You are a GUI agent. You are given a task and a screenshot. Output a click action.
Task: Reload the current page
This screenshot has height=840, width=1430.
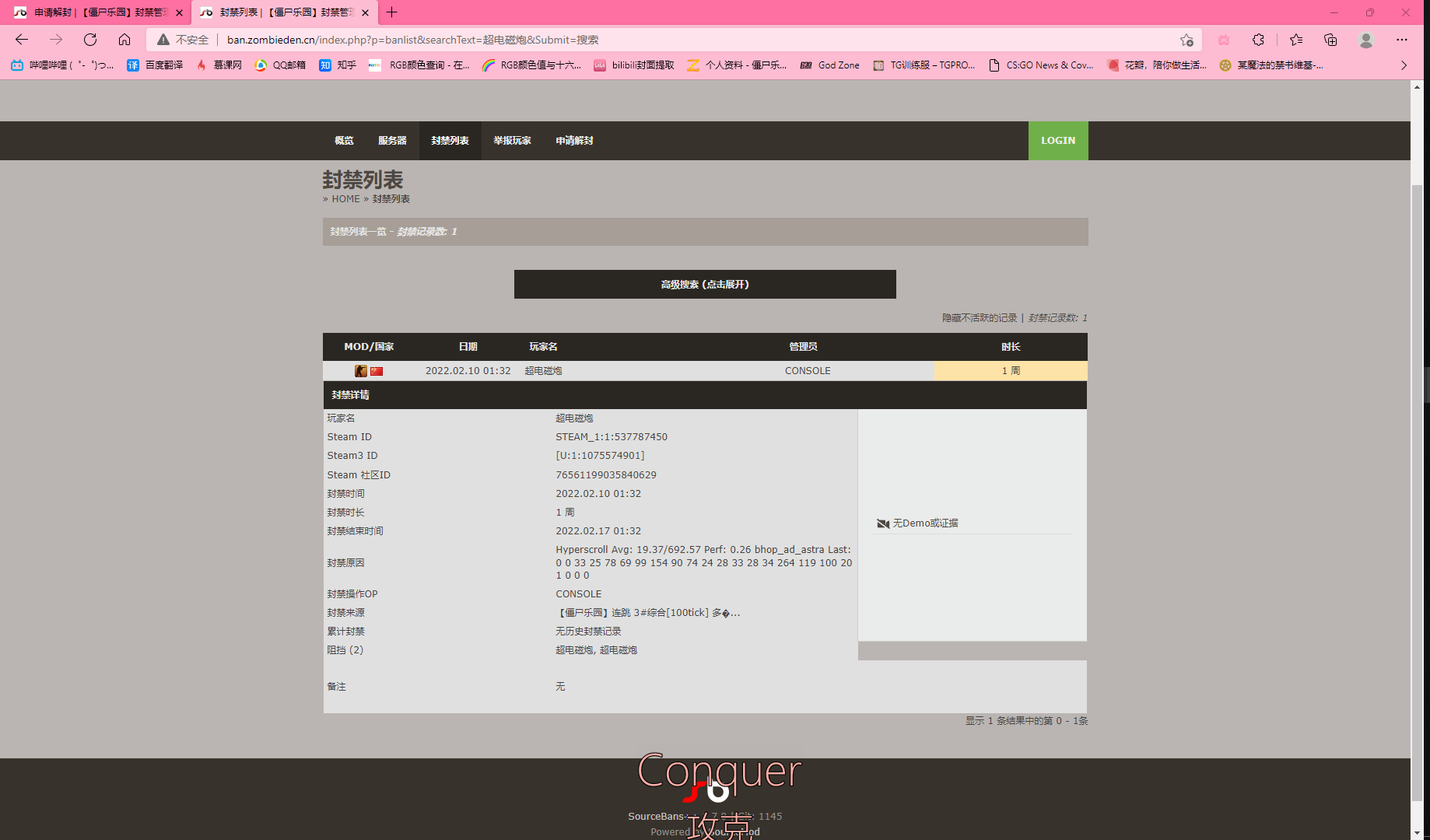coord(90,40)
